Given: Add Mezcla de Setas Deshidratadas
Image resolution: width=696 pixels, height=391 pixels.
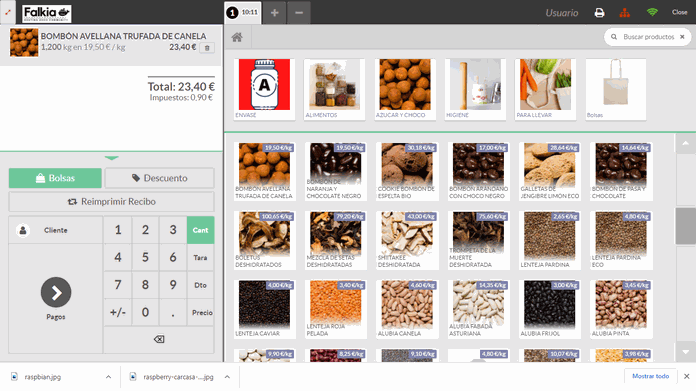Looking at the screenshot, I should 336,240.
